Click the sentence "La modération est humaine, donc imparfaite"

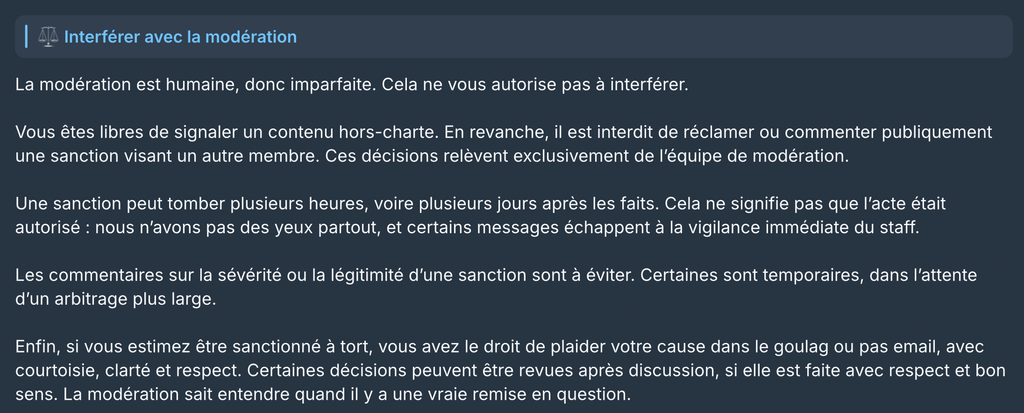[x=196, y=85]
